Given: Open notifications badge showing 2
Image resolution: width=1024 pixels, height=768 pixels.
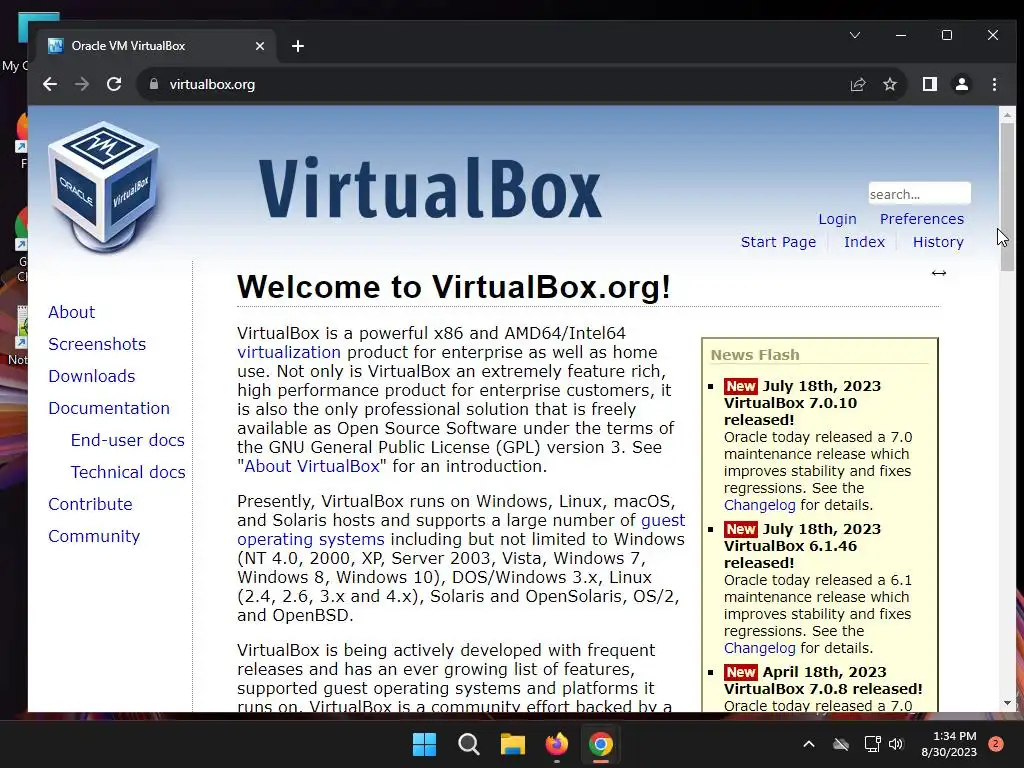Looking at the screenshot, I should click(995, 744).
